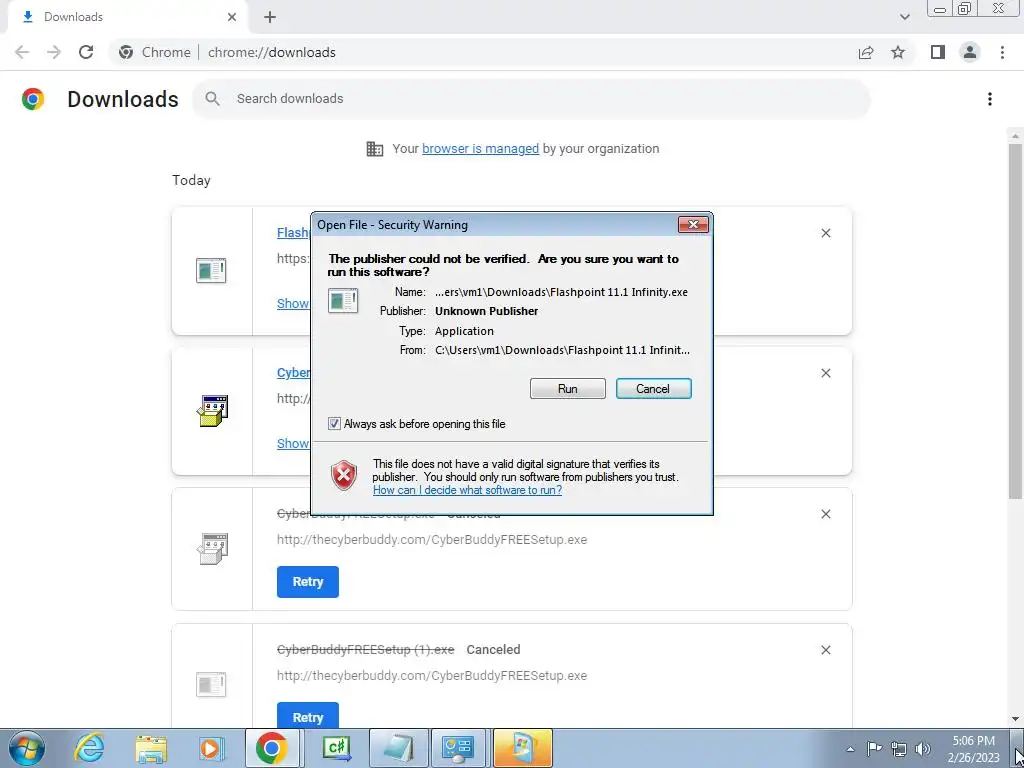Click the network tray icon
The height and width of the screenshot is (768, 1024).
(x=899, y=749)
